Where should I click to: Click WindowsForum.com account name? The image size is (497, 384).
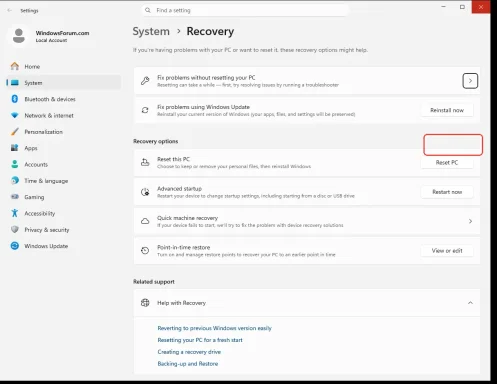62,33
